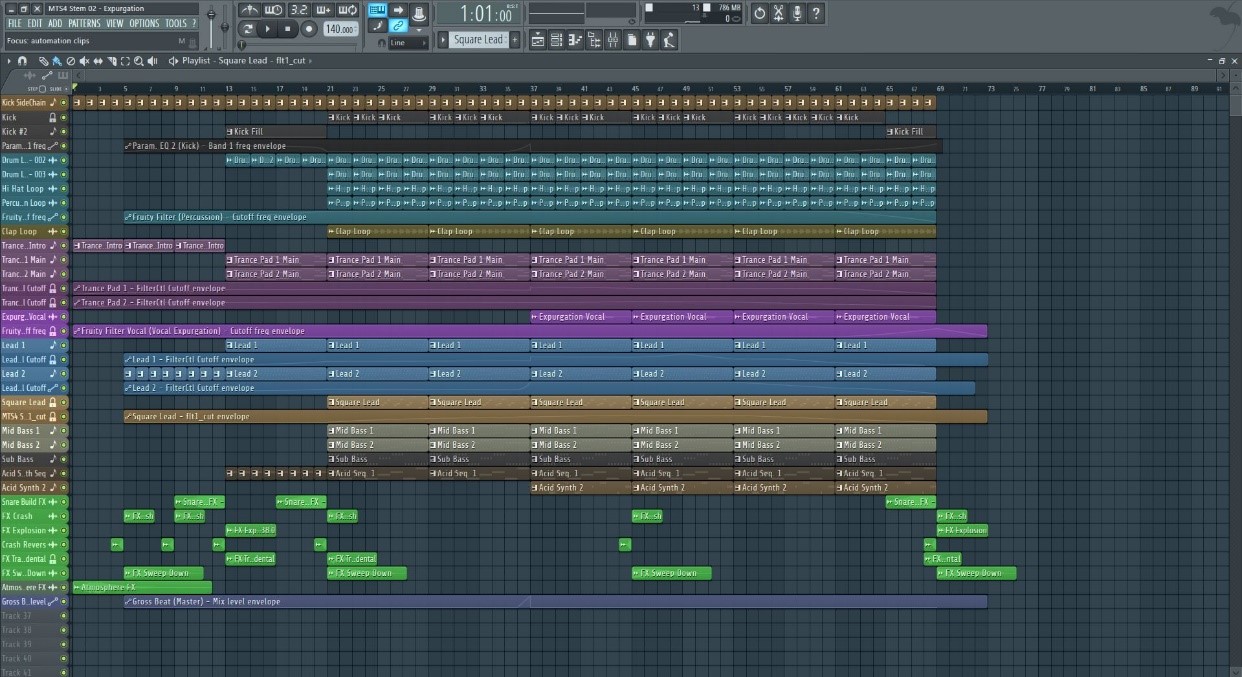Viewport: 1242px width, 677px height.
Task: Mute the Hi Hat Loop track
Action: (x=64, y=188)
